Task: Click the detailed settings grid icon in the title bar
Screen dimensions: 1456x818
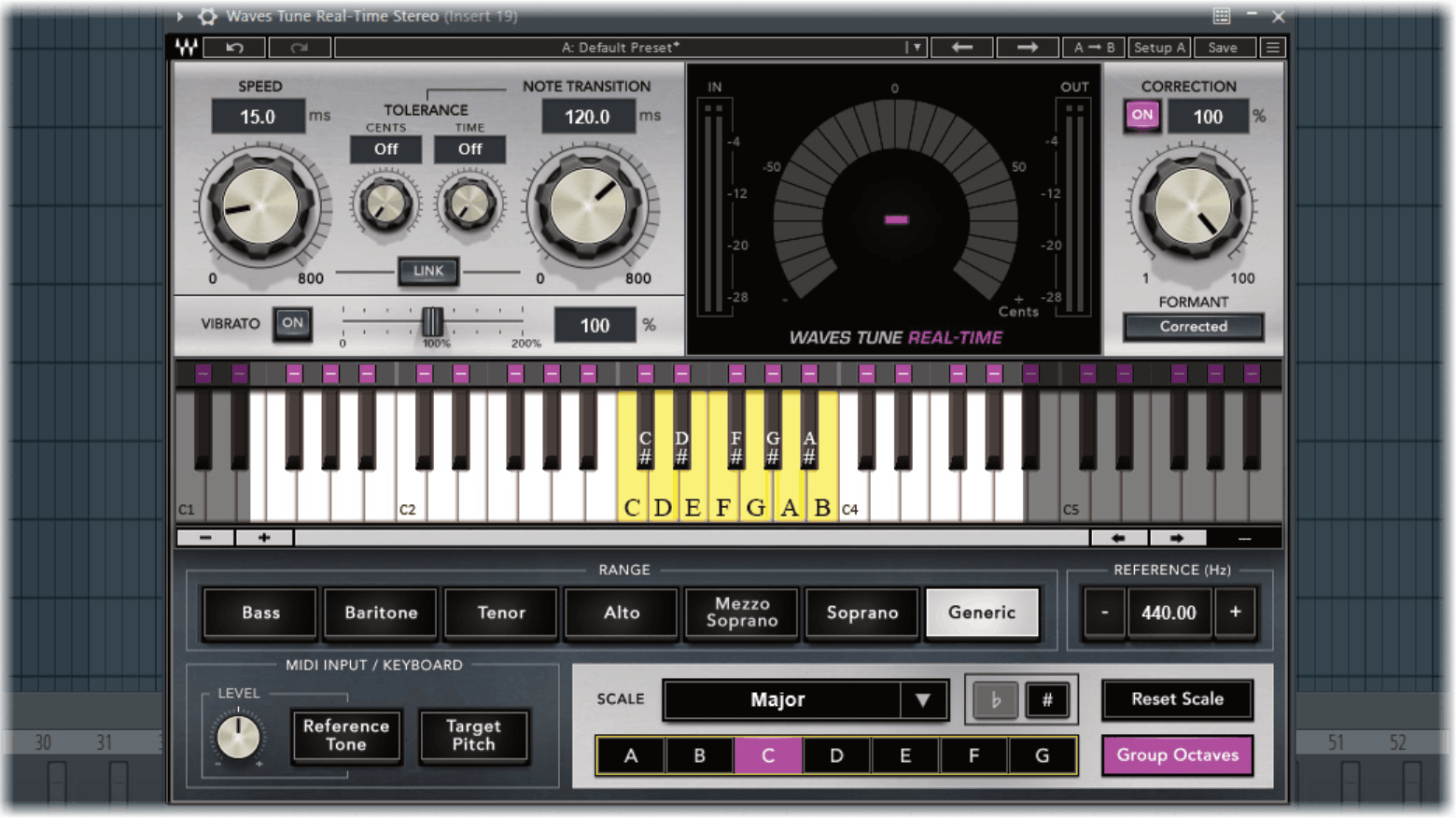Action: pyautogui.click(x=1221, y=15)
